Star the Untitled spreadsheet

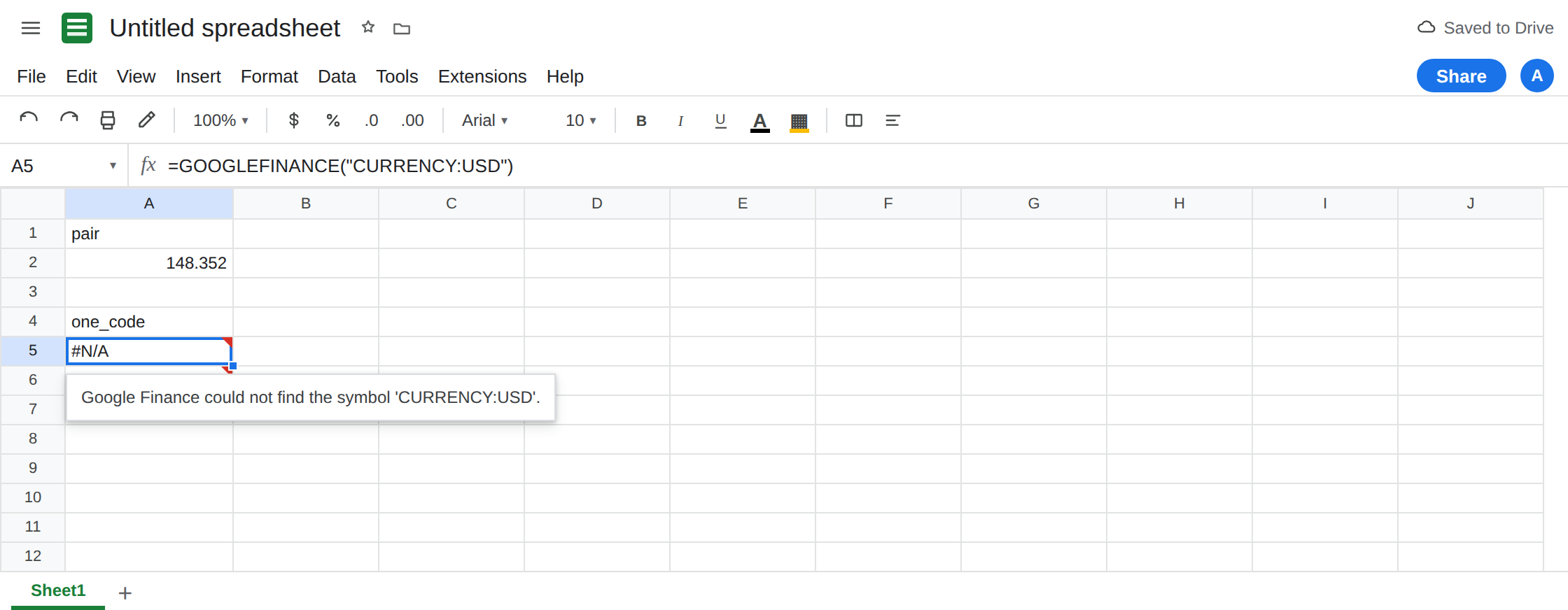368,27
